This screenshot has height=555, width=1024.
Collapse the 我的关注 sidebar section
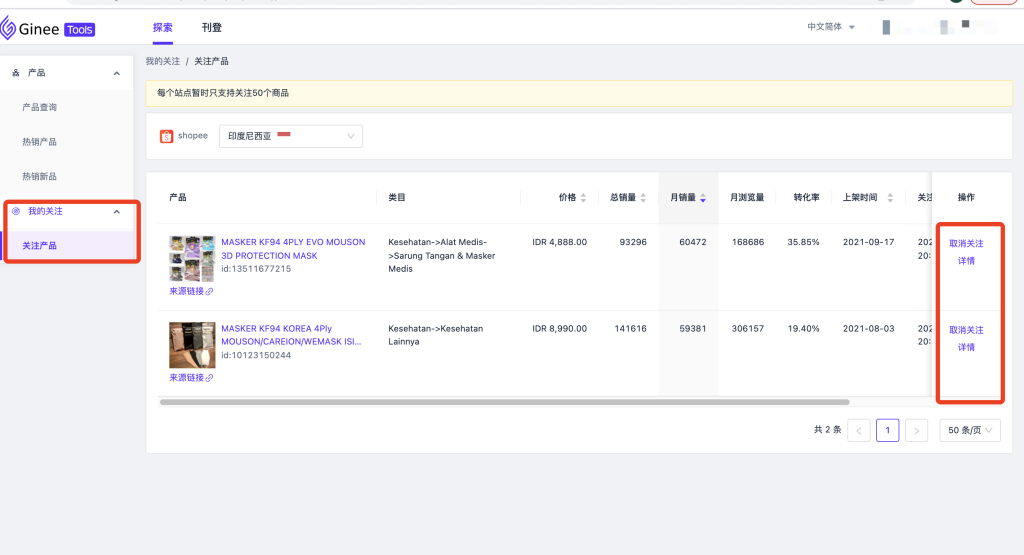(116, 212)
